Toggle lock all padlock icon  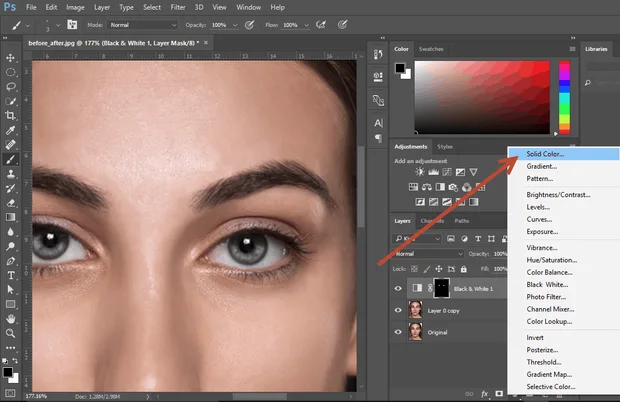tap(463, 269)
